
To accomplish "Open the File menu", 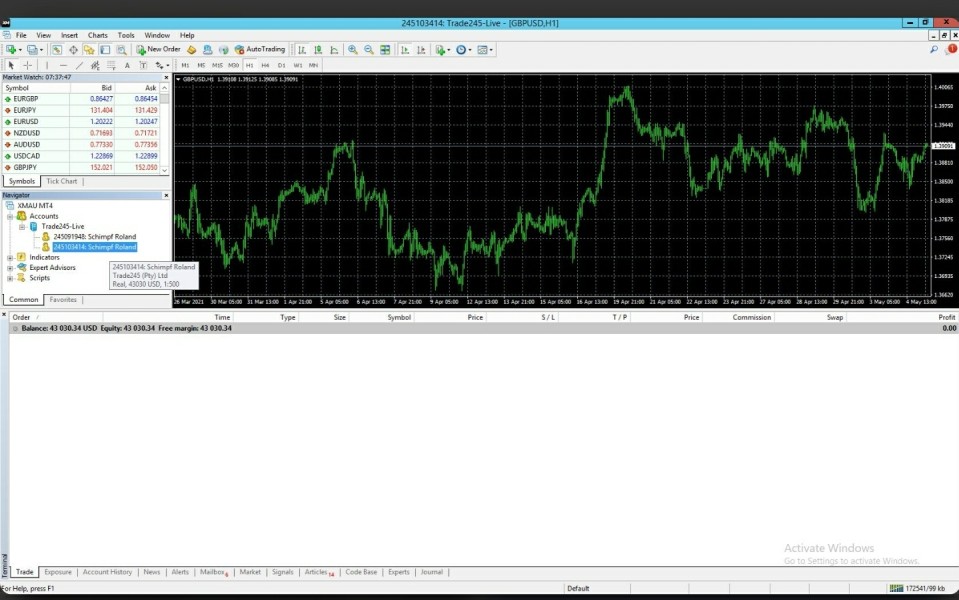I will (21, 35).
